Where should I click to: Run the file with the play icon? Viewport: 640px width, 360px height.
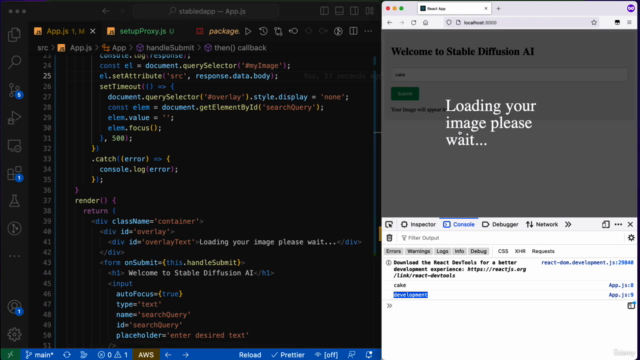tap(248, 31)
